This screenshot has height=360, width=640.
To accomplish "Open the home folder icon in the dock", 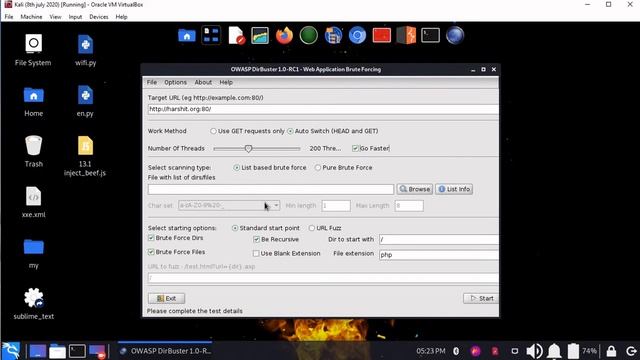I will click(187, 36).
